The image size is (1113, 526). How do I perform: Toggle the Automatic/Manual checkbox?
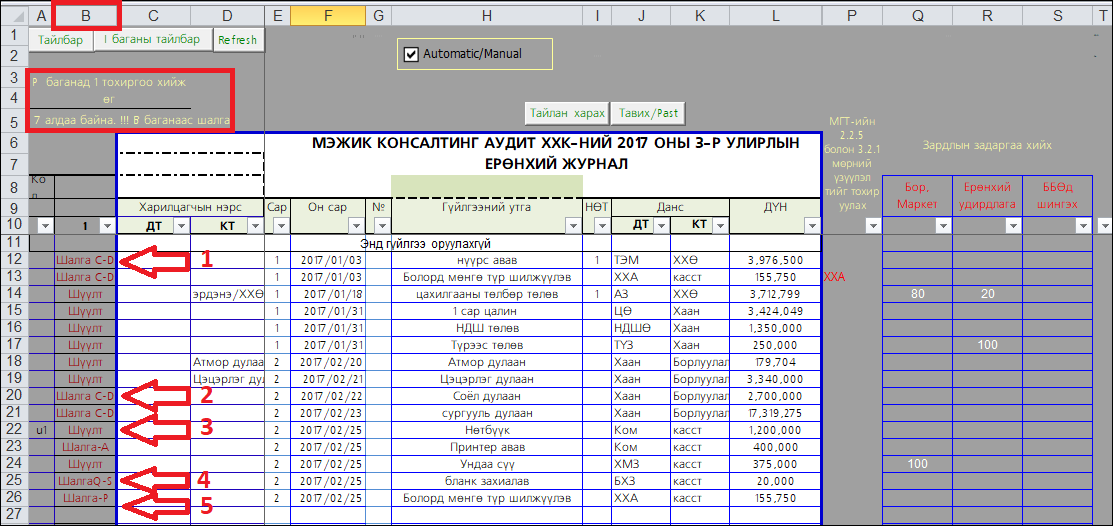(x=410, y=54)
